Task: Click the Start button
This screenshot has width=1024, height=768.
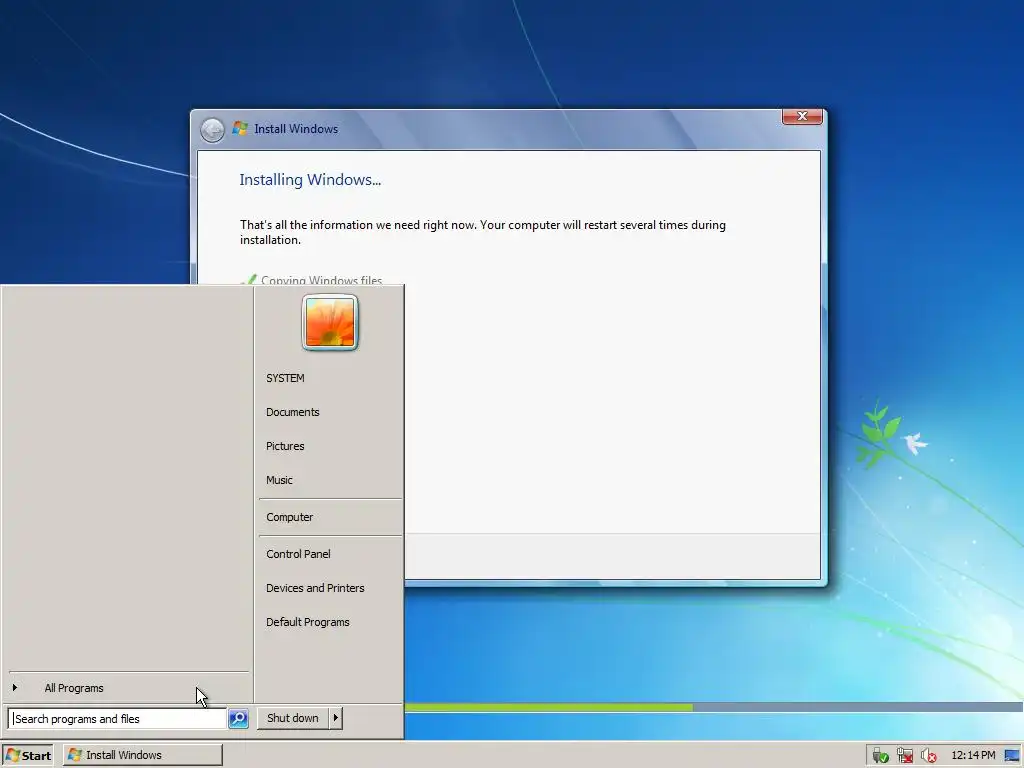Action: [x=28, y=755]
